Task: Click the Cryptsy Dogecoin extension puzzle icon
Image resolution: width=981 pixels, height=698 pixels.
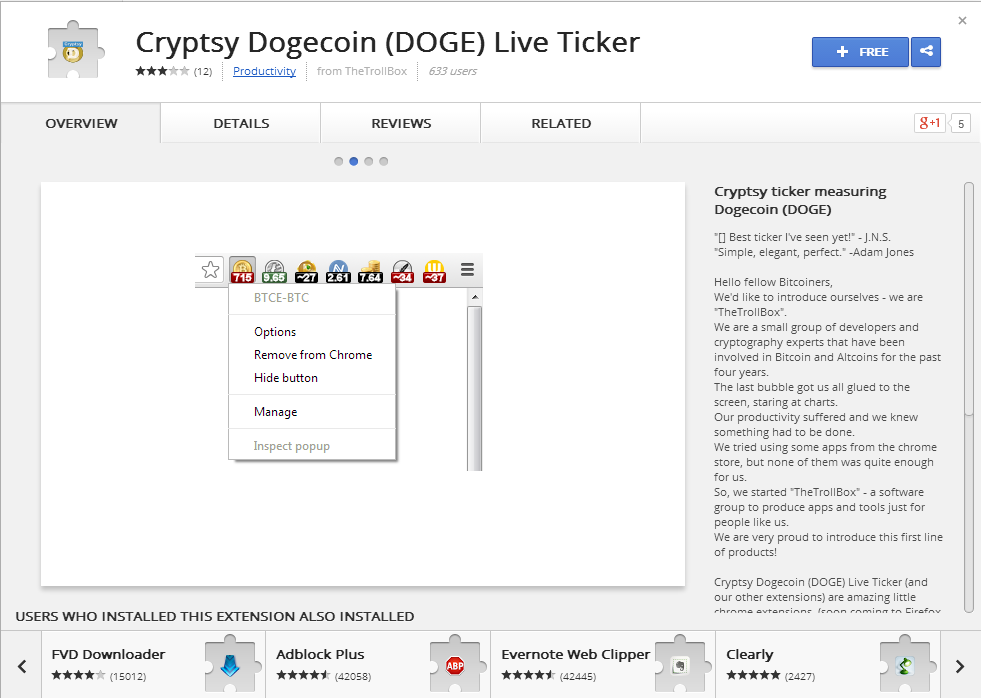Action: (75, 49)
